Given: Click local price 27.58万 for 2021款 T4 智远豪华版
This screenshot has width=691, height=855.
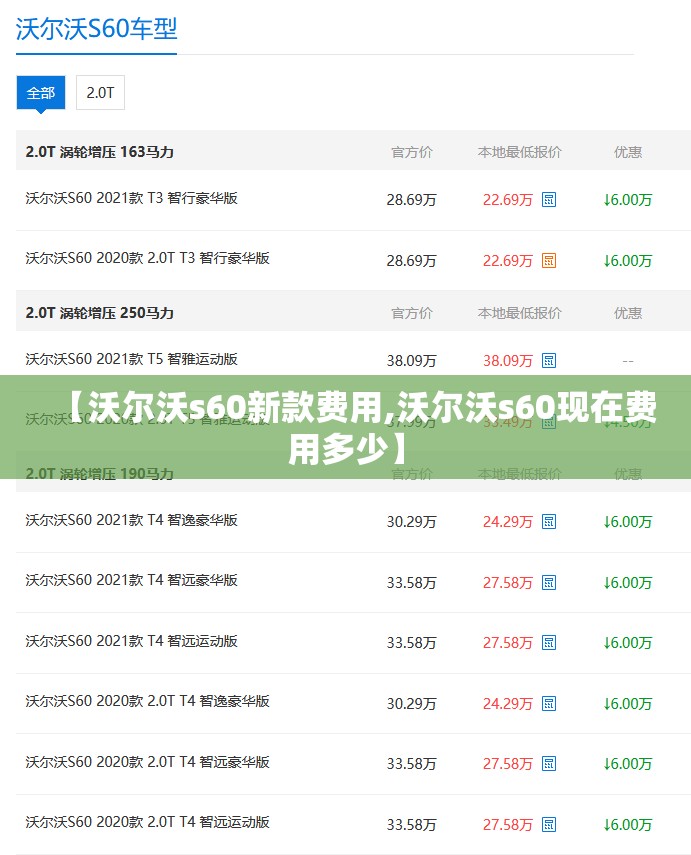Looking at the screenshot, I should click(508, 582).
